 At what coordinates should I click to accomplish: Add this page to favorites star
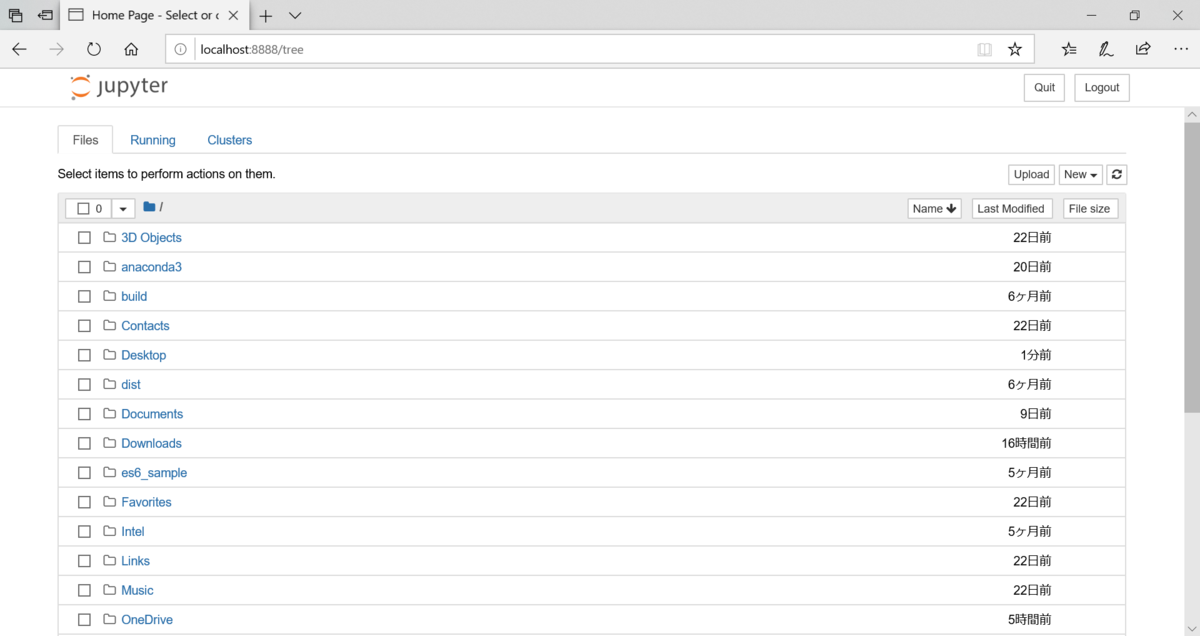pyautogui.click(x=1015, y=49)
